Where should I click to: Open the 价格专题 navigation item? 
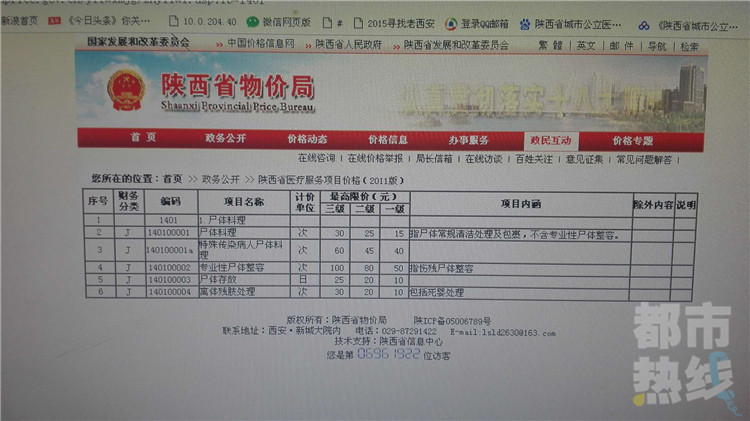[x=632, y=140]
